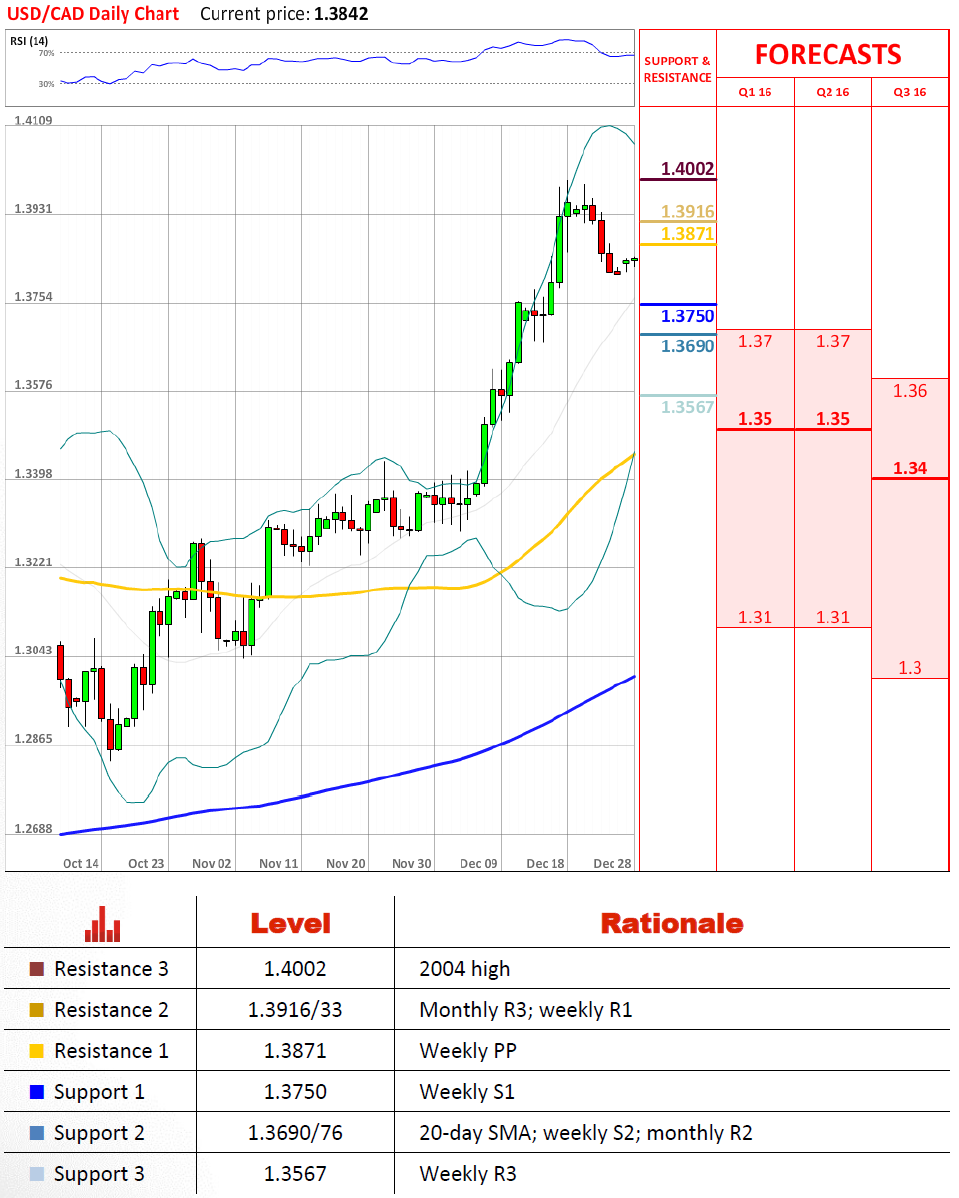Click the Q3 16 bold forecast 1.34

coord(910,468)
